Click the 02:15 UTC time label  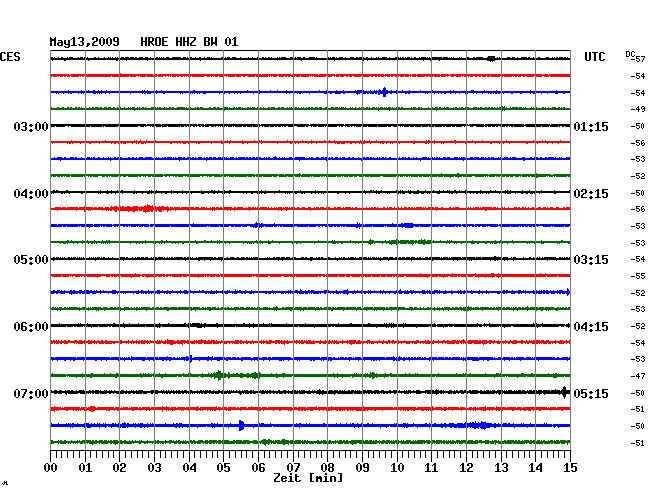tap(591, 194)
